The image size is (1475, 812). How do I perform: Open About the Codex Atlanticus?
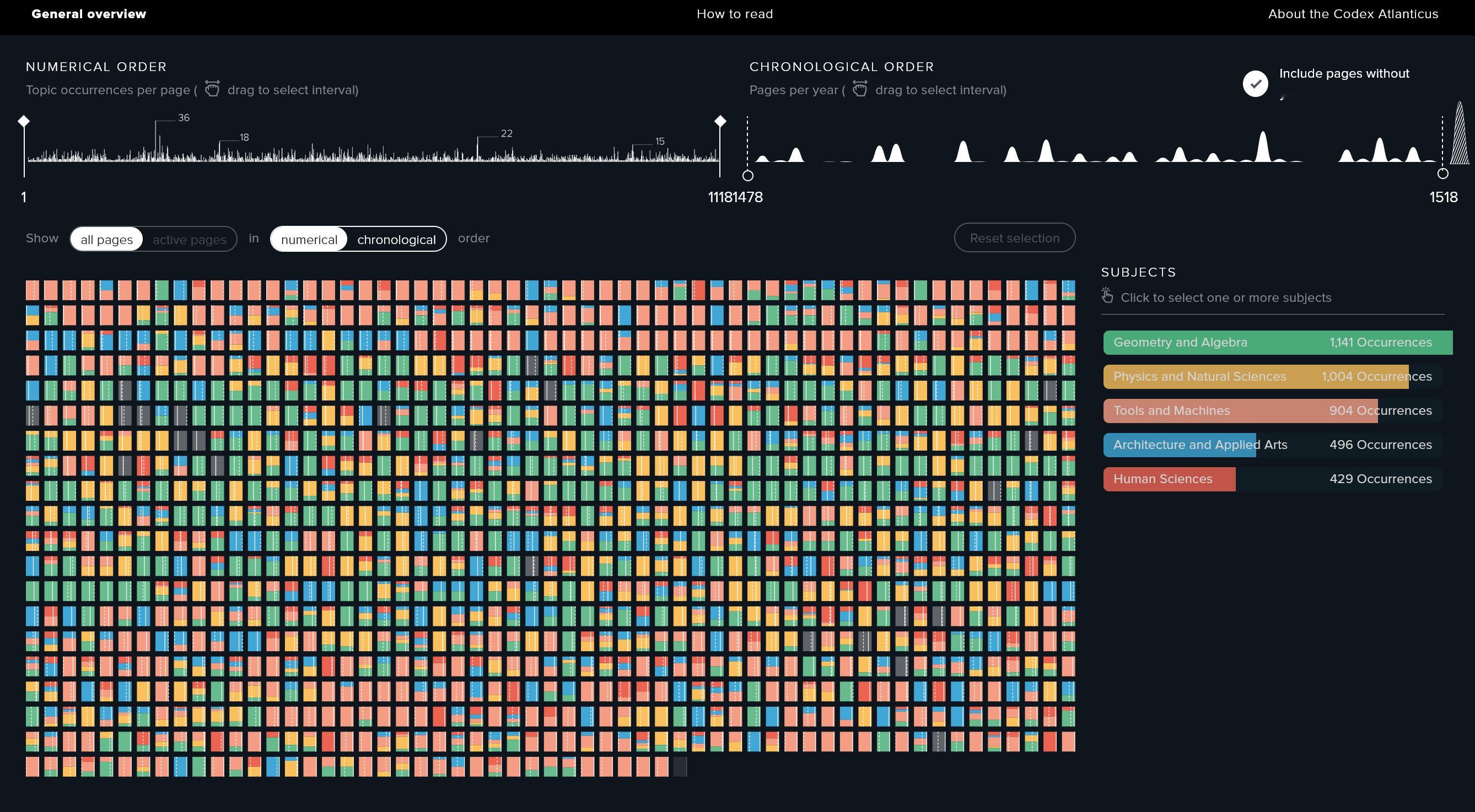pos(1353,14)
